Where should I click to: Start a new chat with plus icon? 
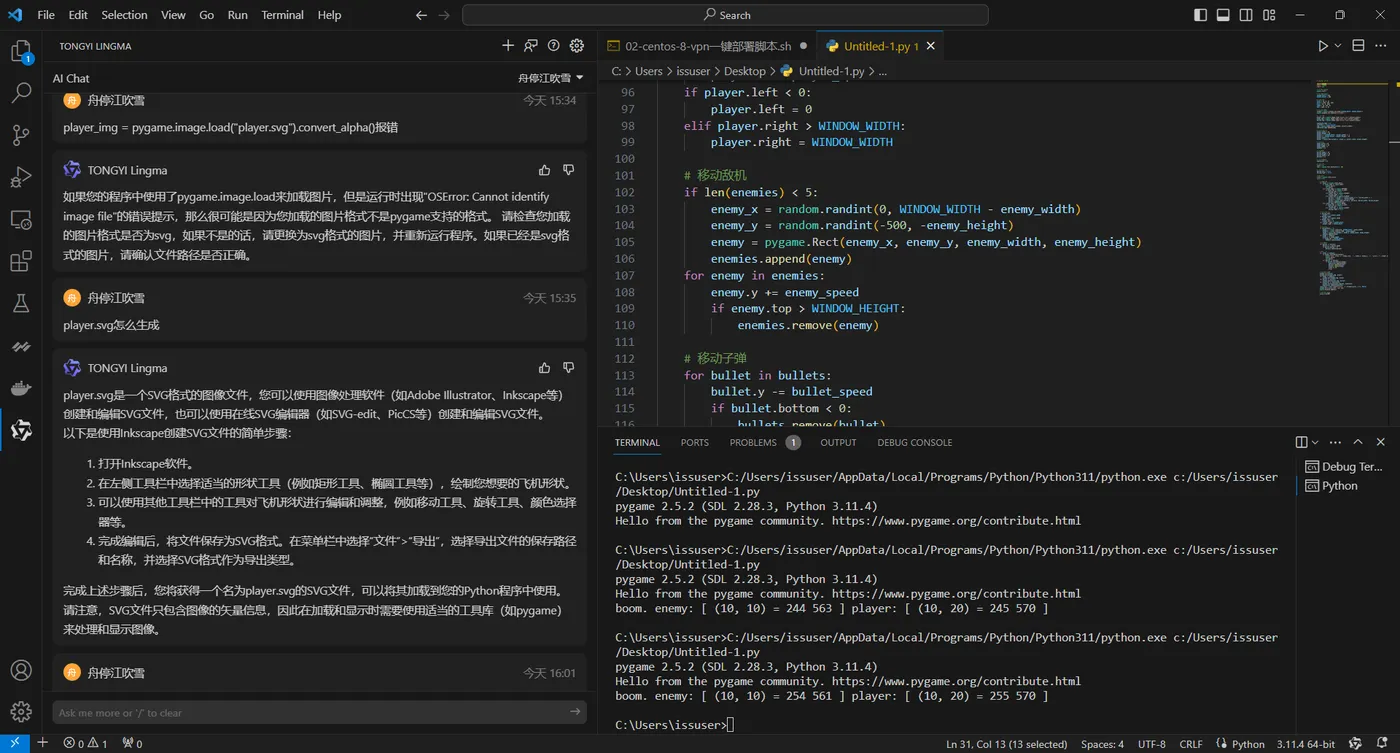click(508, 46)
